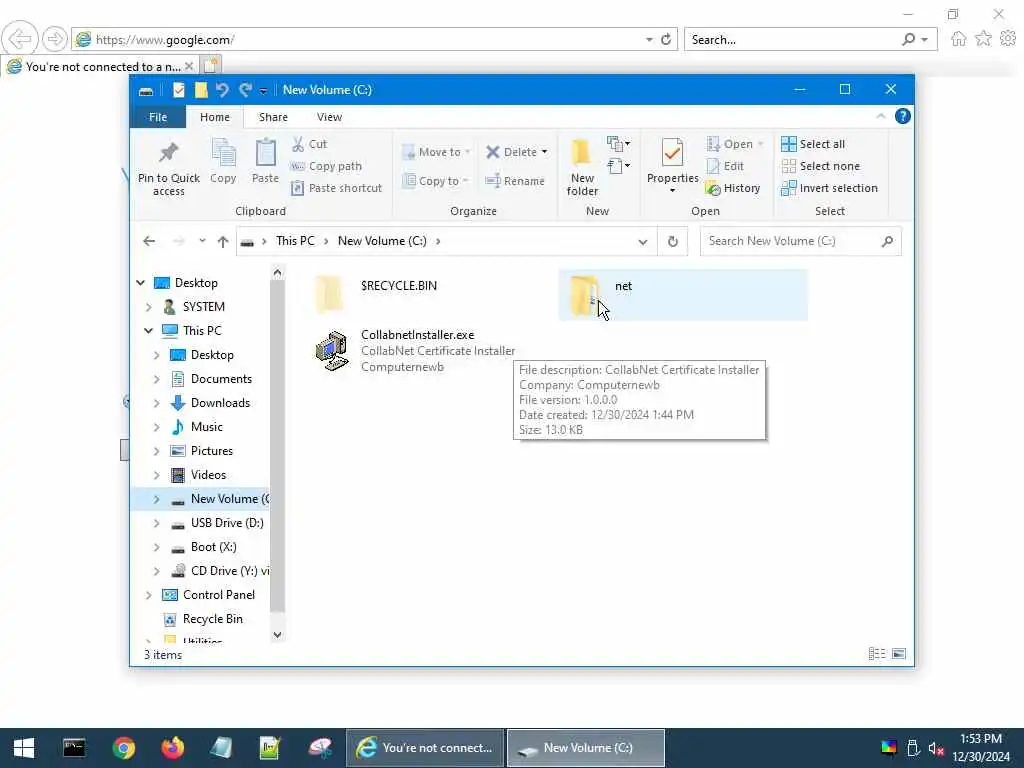1024x768 pixels.
Task: Click Search New Volume (C:) box
Action: (x=801, y=241)
